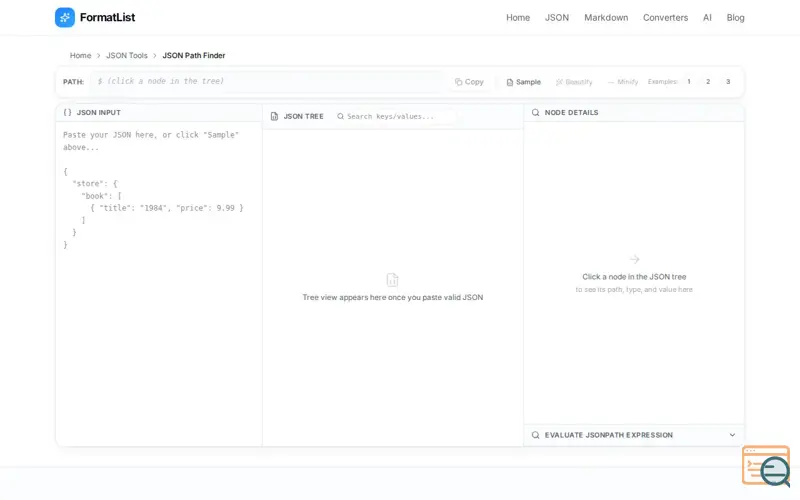Click the Examples: label
800x500 pixels.
[x=662, y=82]
